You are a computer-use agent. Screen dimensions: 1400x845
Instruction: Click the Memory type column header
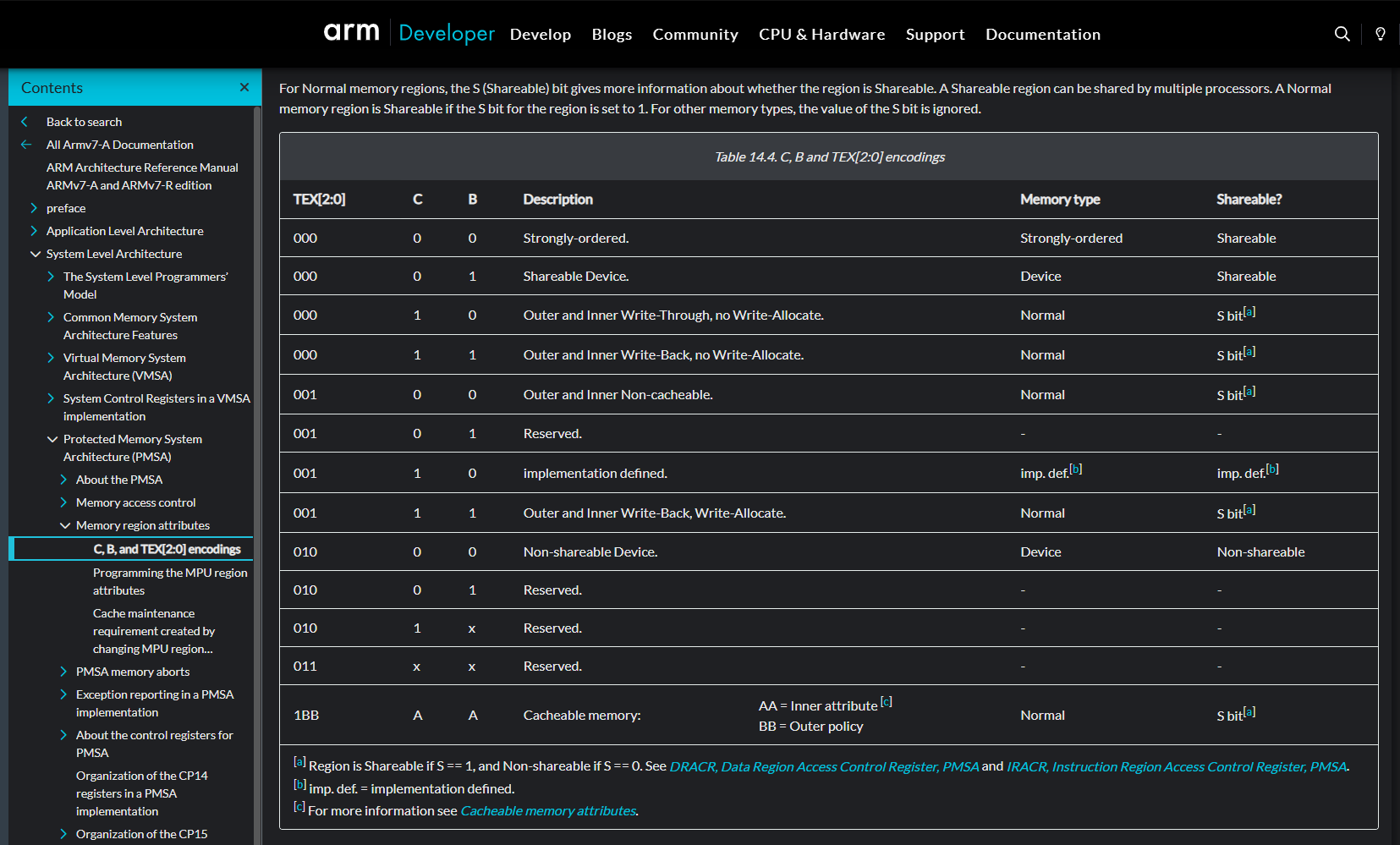1060,199
